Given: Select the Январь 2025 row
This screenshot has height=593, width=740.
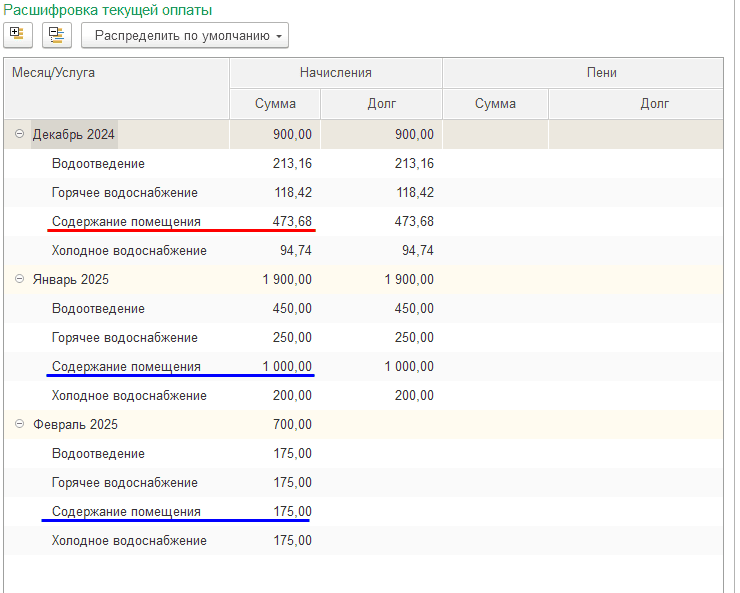Looking at the screenshot, I should (x=72, y=280).
